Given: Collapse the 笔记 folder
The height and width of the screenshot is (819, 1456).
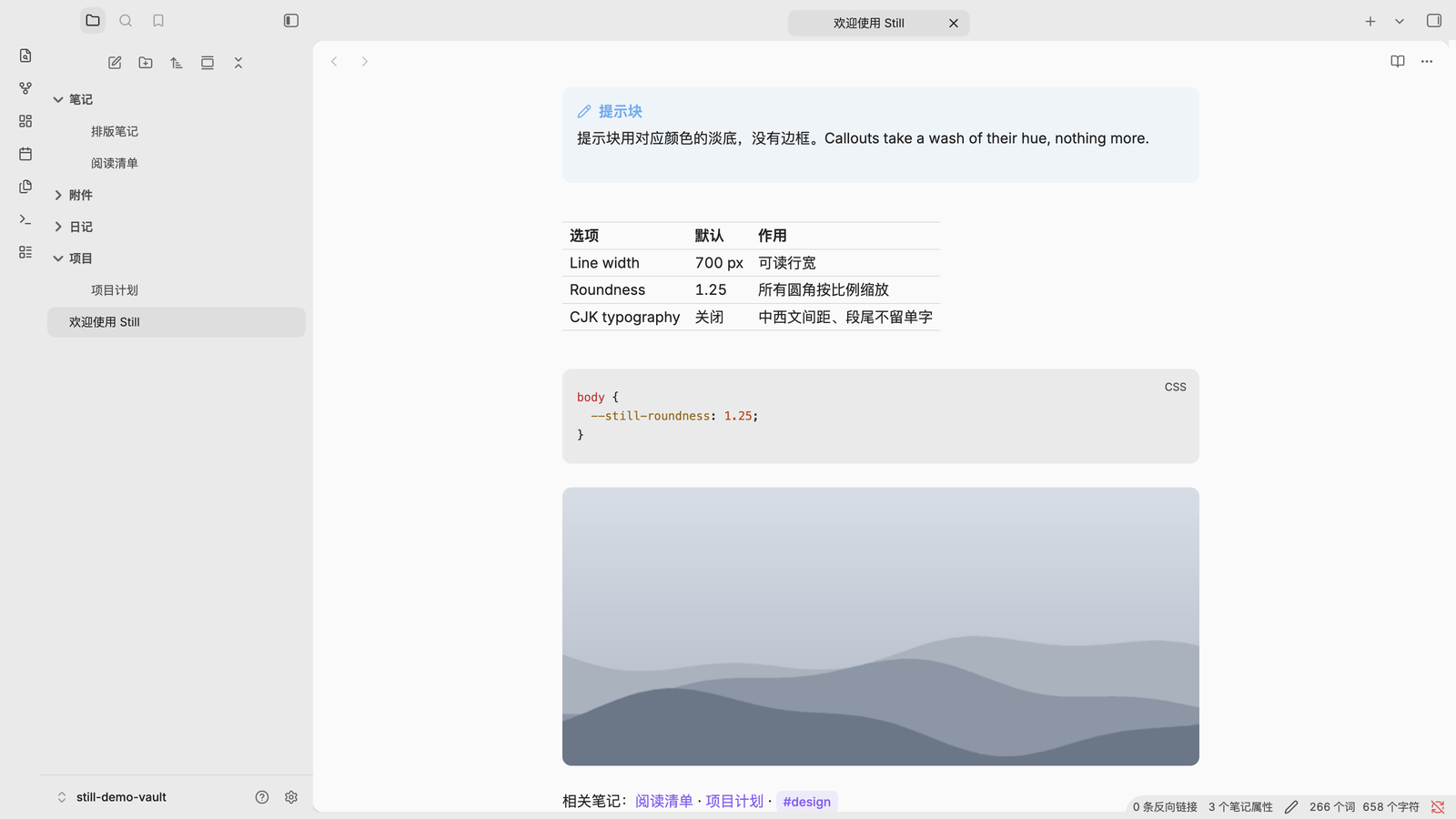Looking at the screenshot, I should click(58, 99).
